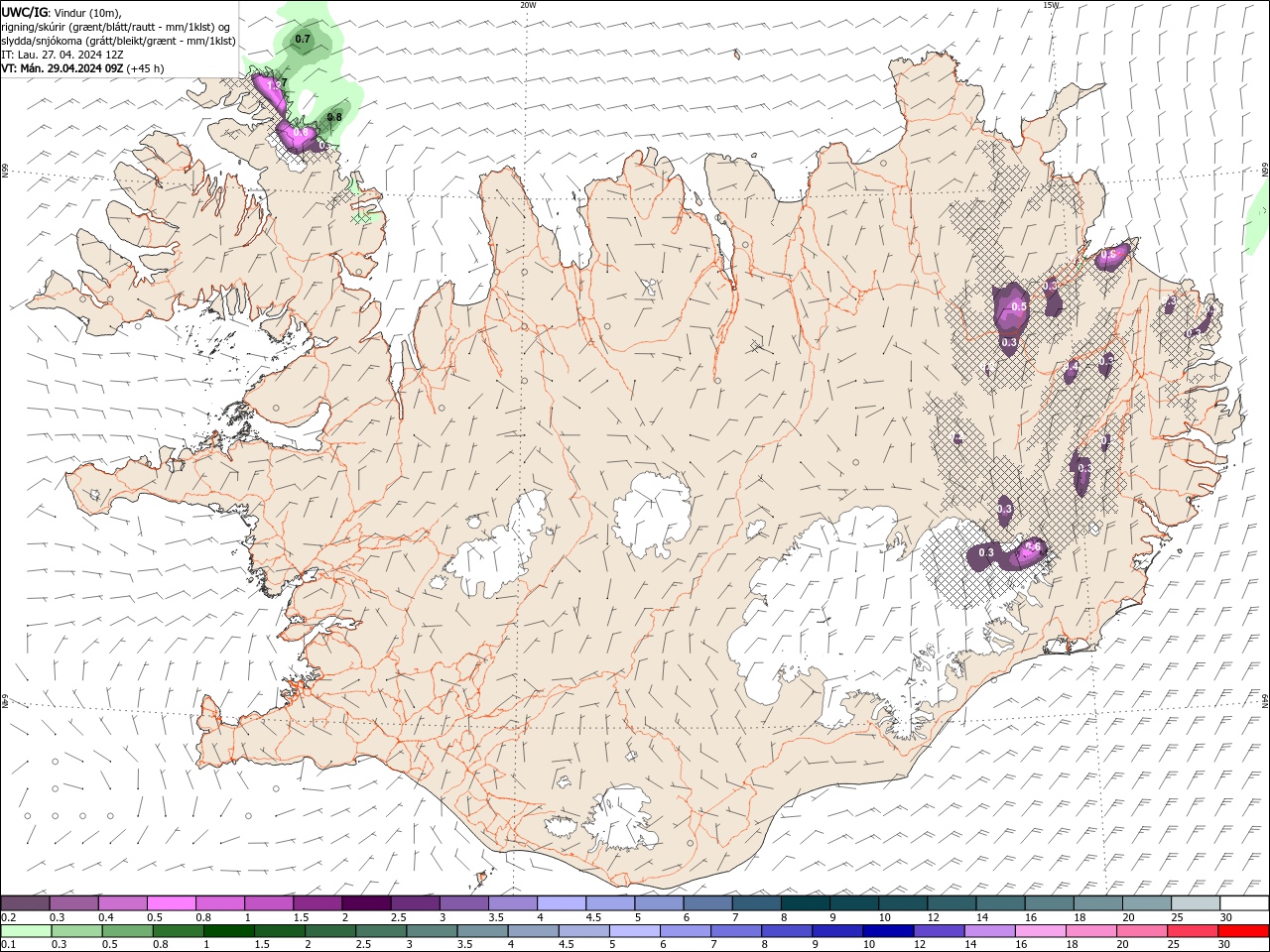Screen dimensions: 1270x952
Task: Click the palest green 0.1 rain legend swatch
Action: pos(26,931)
